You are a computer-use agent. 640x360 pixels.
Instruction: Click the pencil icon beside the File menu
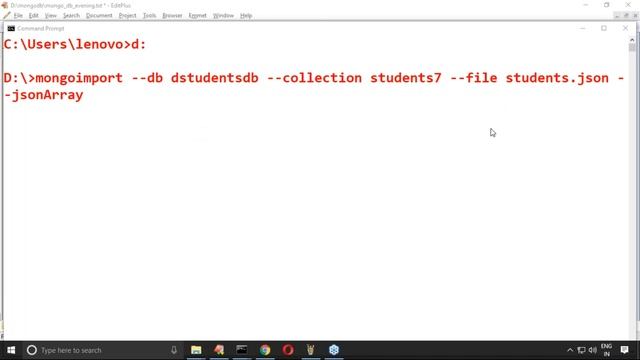point(7,16)
